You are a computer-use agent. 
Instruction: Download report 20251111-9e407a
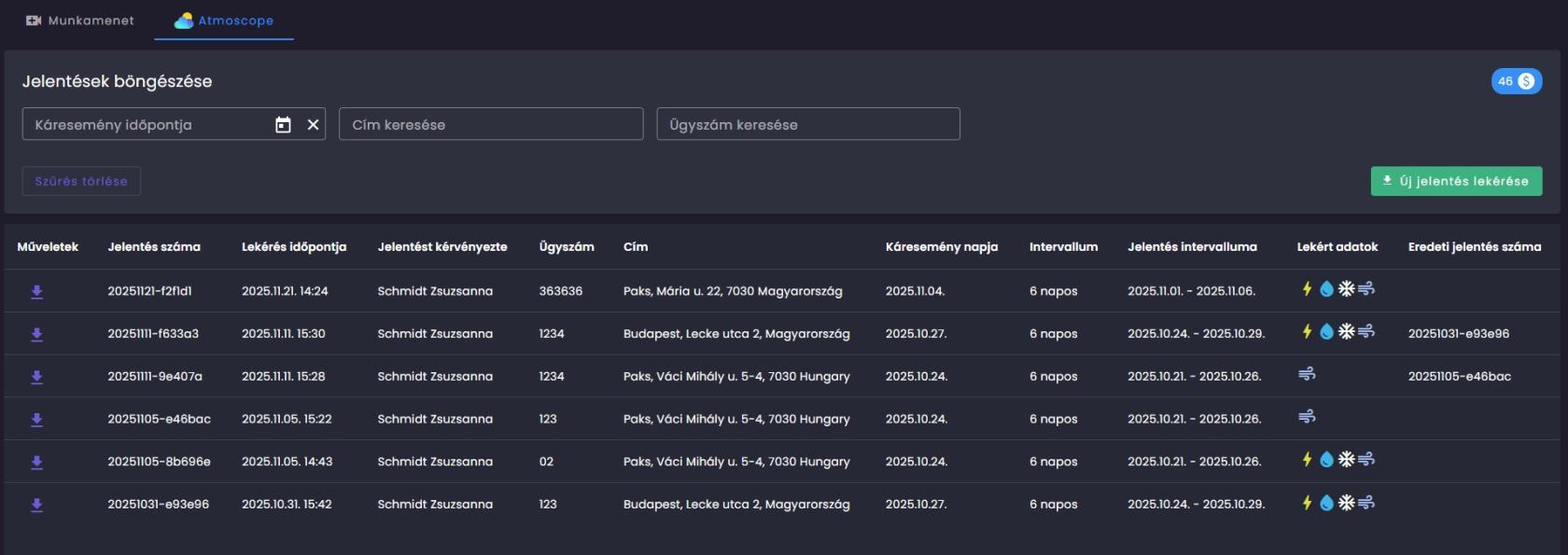coord(36,377)
